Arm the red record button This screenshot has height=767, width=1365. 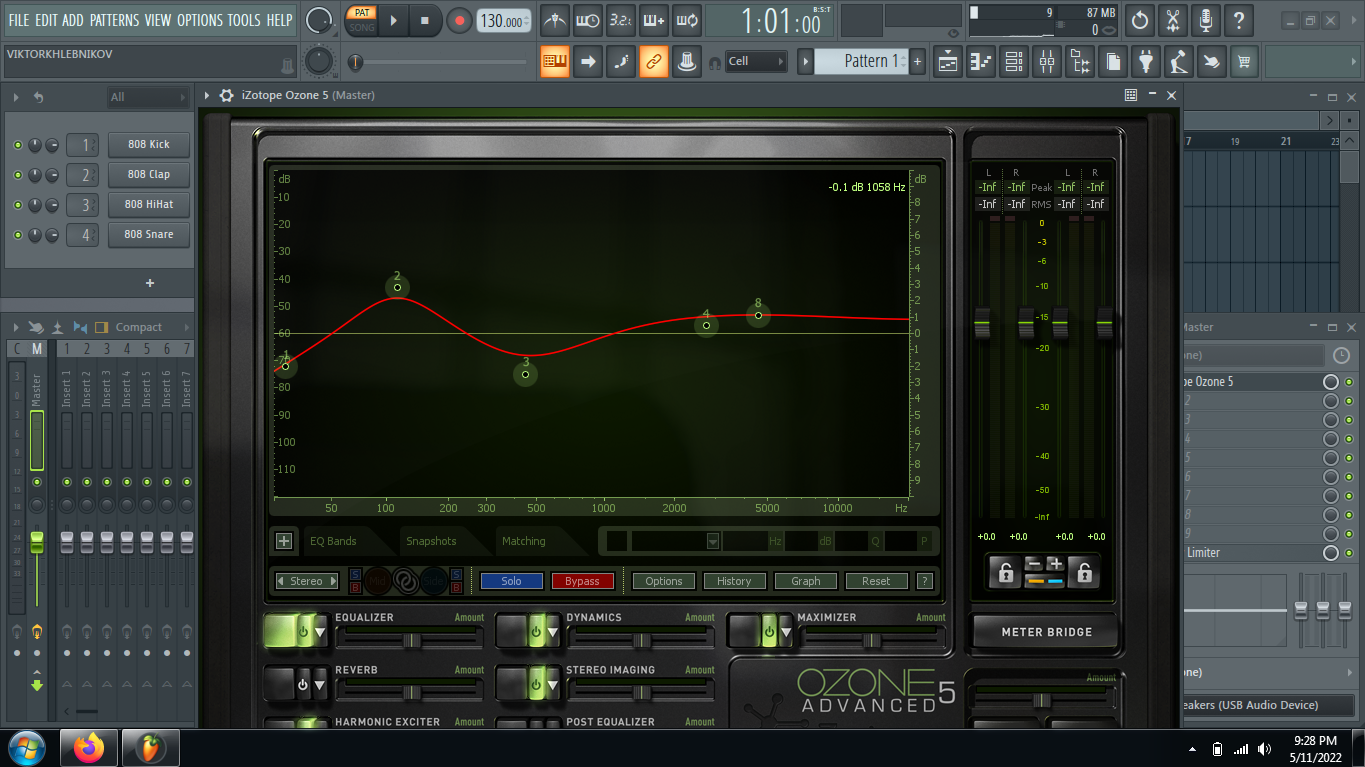click(459, 20)
